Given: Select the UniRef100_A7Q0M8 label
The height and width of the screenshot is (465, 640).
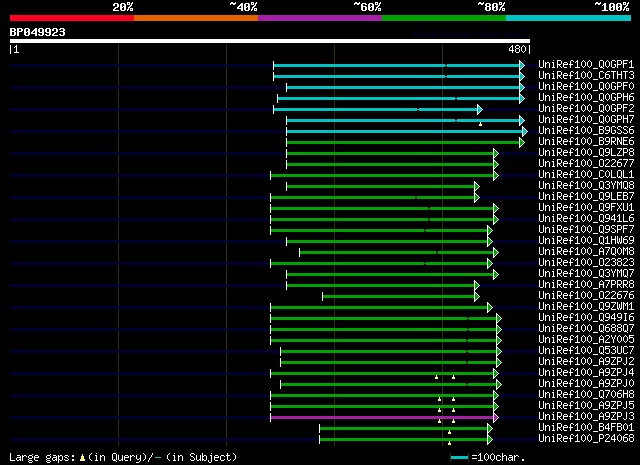Looking at the screenshot, I should coord(586,252).
